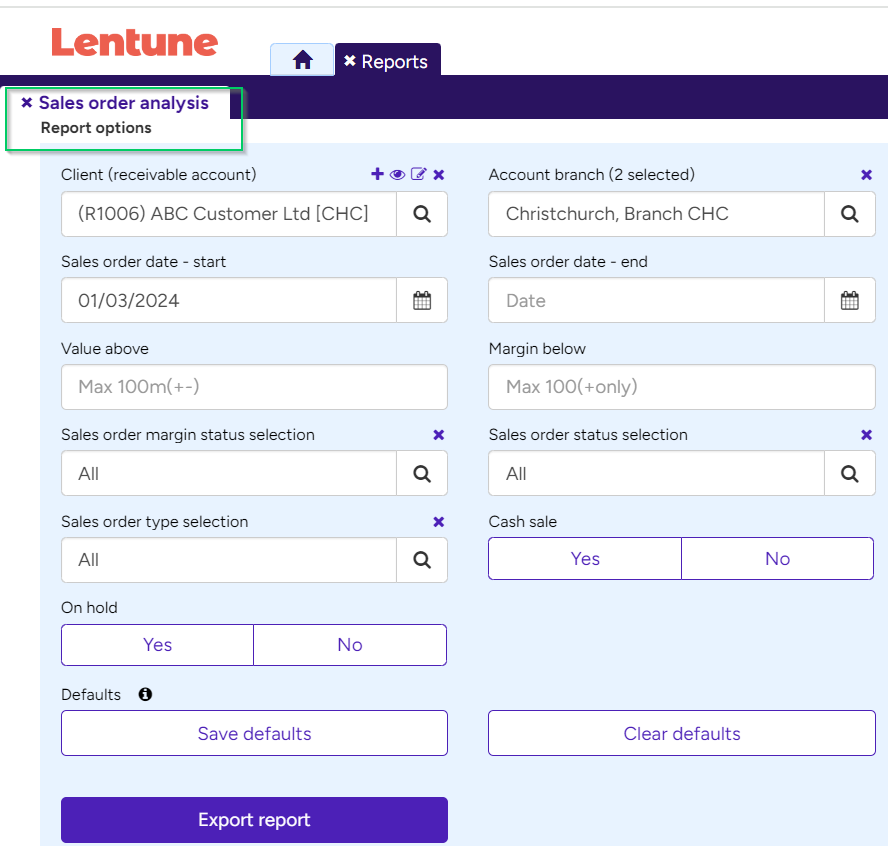The height and width of the screenshot is (846, 888).
Task: Open the Sales order margin status lookup
Action: pos(421,473)
